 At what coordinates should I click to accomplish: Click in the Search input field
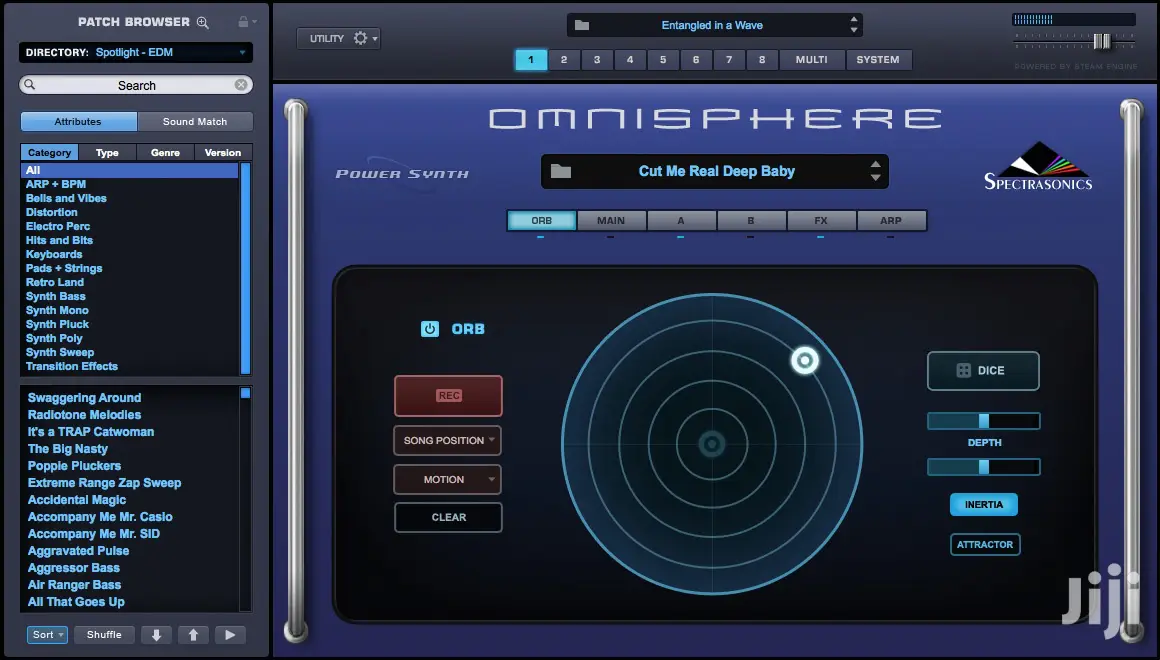click(x=136, y=85)
